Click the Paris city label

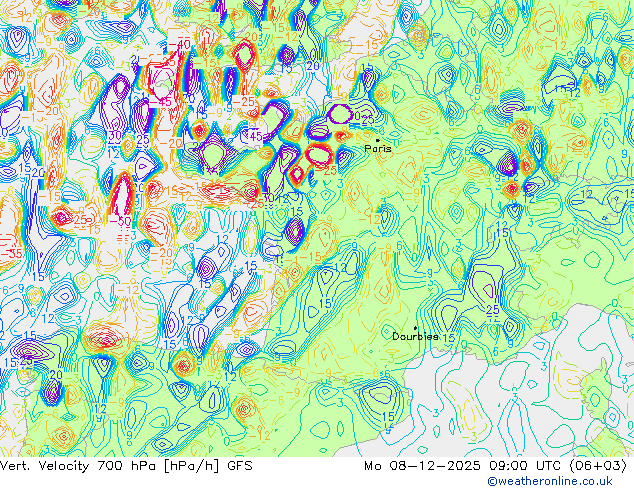pyautogui.click(x=378, y=148)
